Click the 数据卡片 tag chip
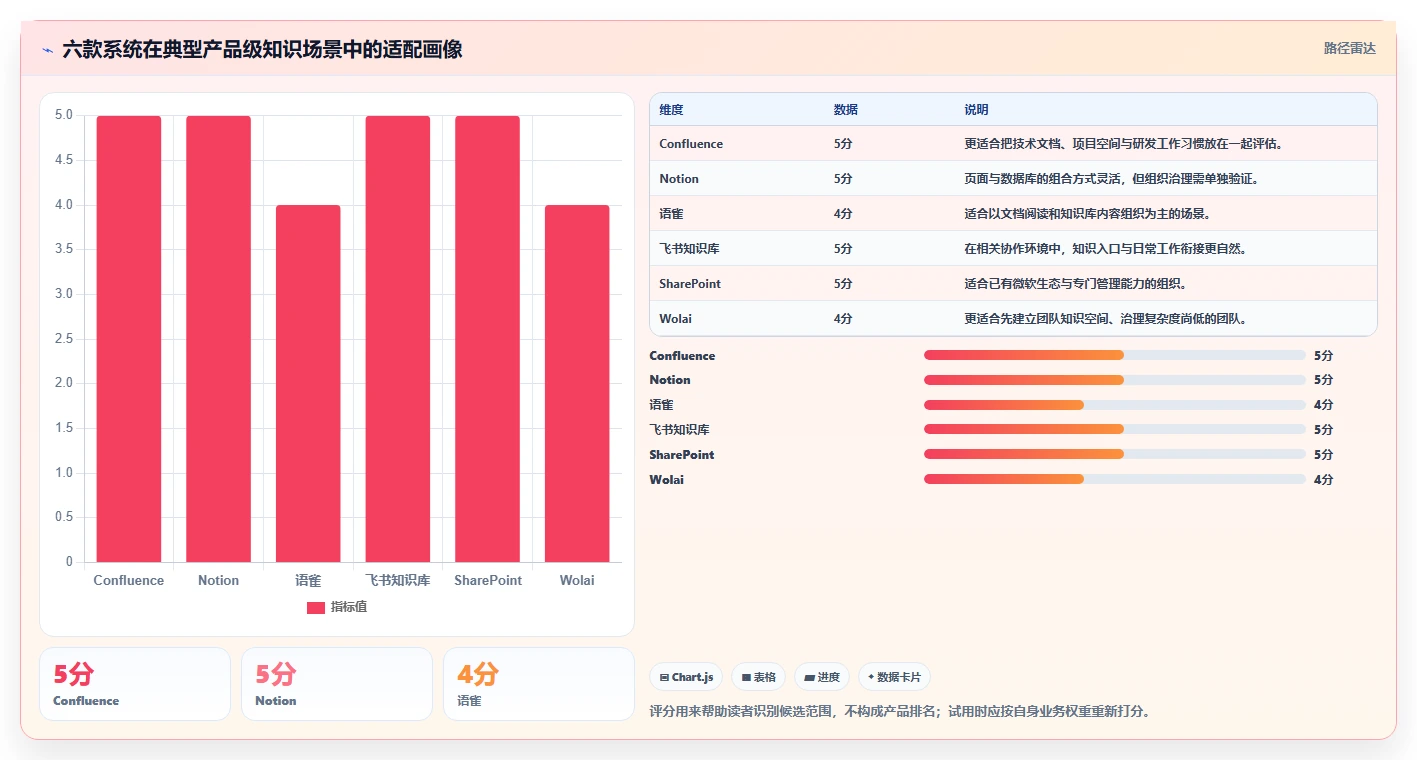This screenshot has width=1417, height=760. pos(894,677)
